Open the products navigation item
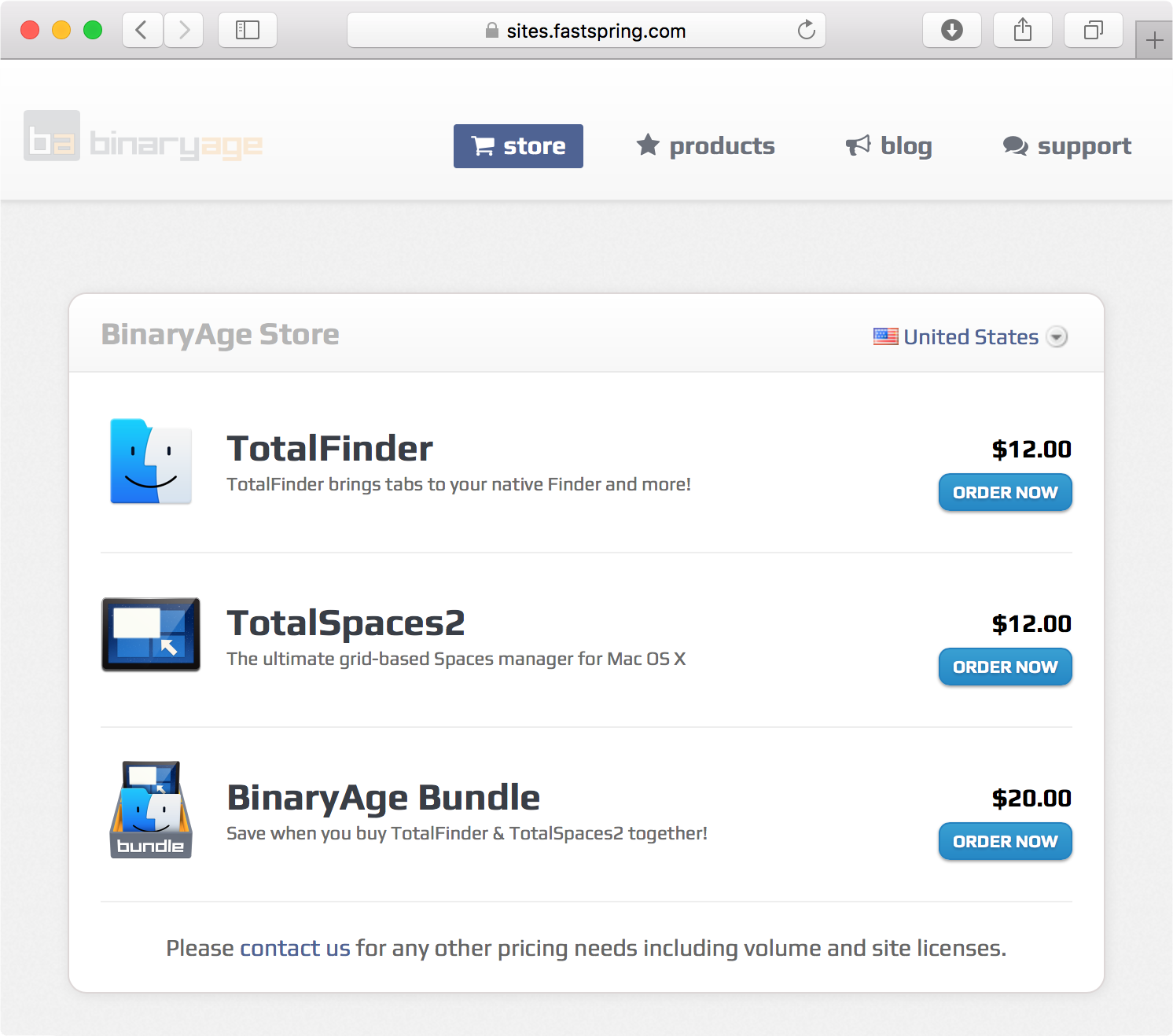The height and width of the screenshot is (1036, 1173). point(705,145)
